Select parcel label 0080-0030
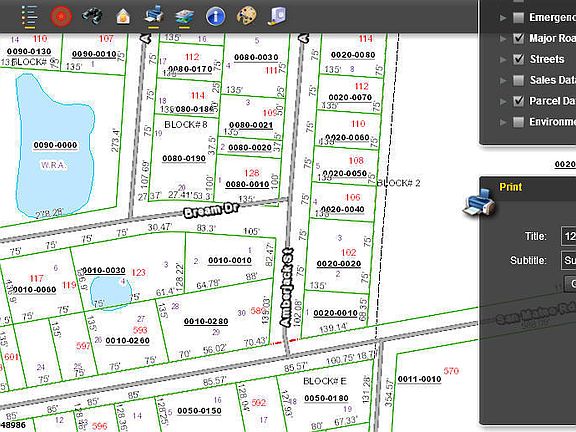The width and height of the screenshot is (576, 432). tap(256, 58)
